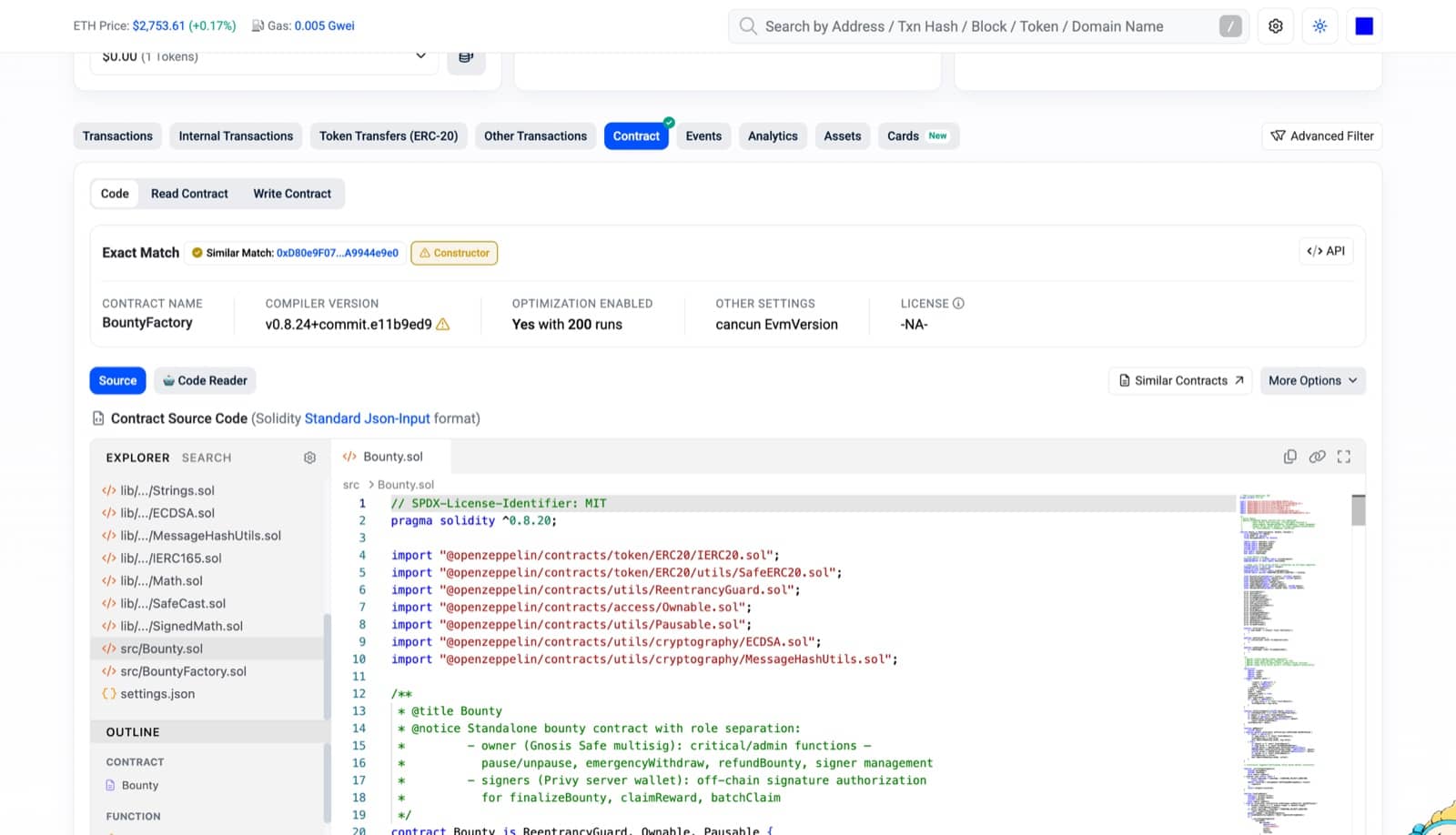
Task: Open the API link button
Action: point(1326,251)
